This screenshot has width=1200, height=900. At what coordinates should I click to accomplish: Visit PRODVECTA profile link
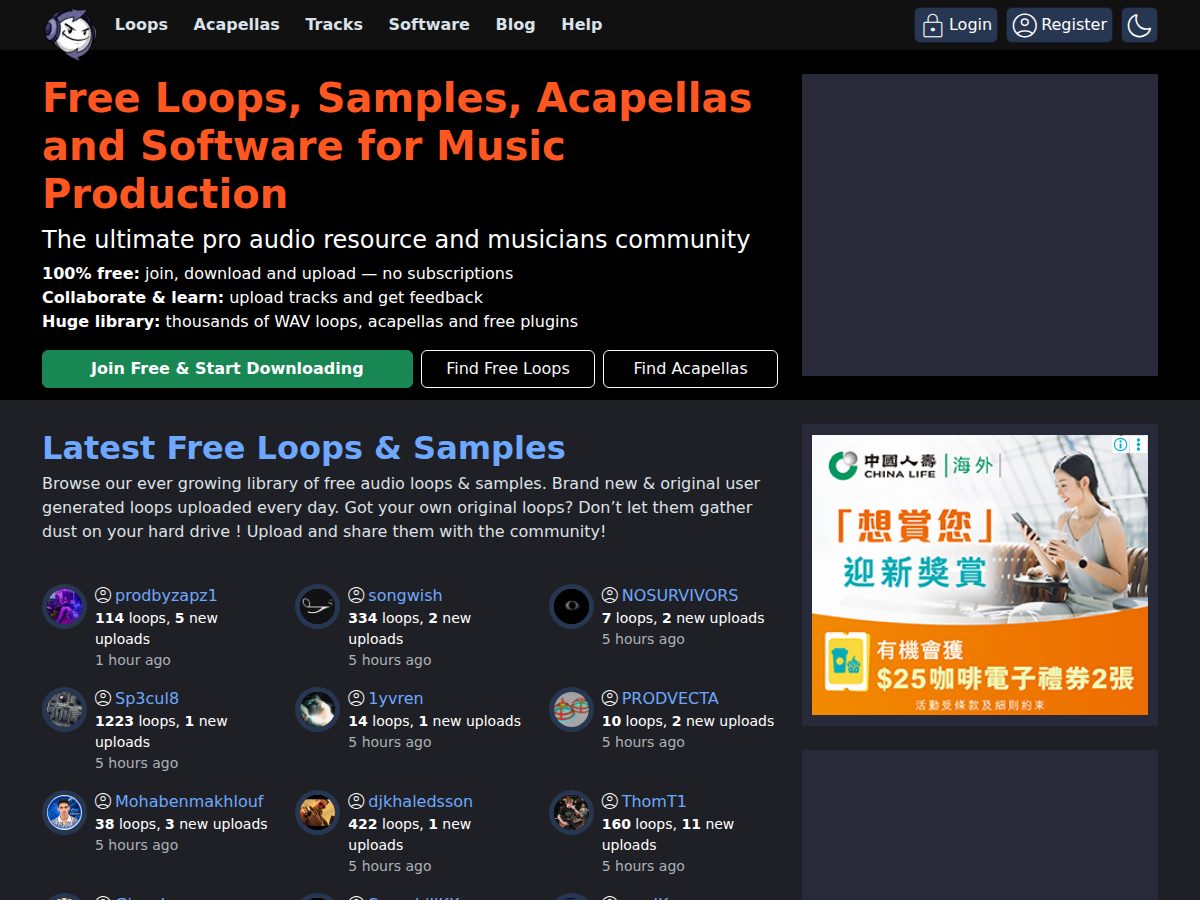pyautogui.click(x=670, y=698)
